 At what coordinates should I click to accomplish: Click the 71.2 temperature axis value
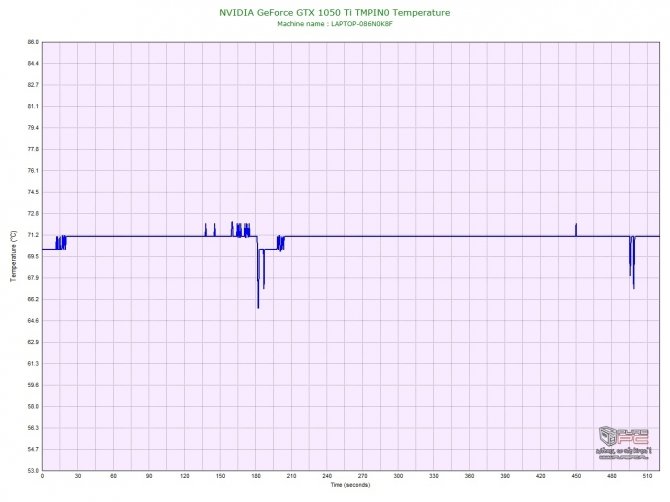pyautogui.click(x=33, y=235)
